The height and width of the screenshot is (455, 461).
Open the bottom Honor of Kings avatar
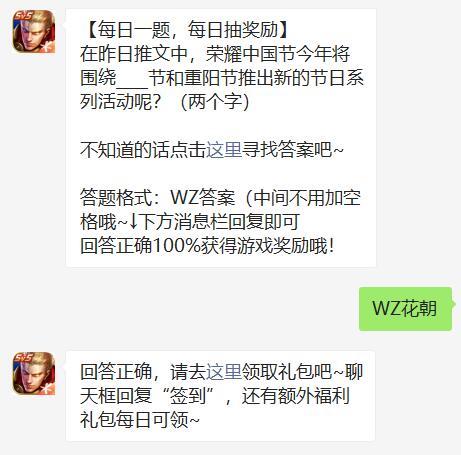point(34,373)
